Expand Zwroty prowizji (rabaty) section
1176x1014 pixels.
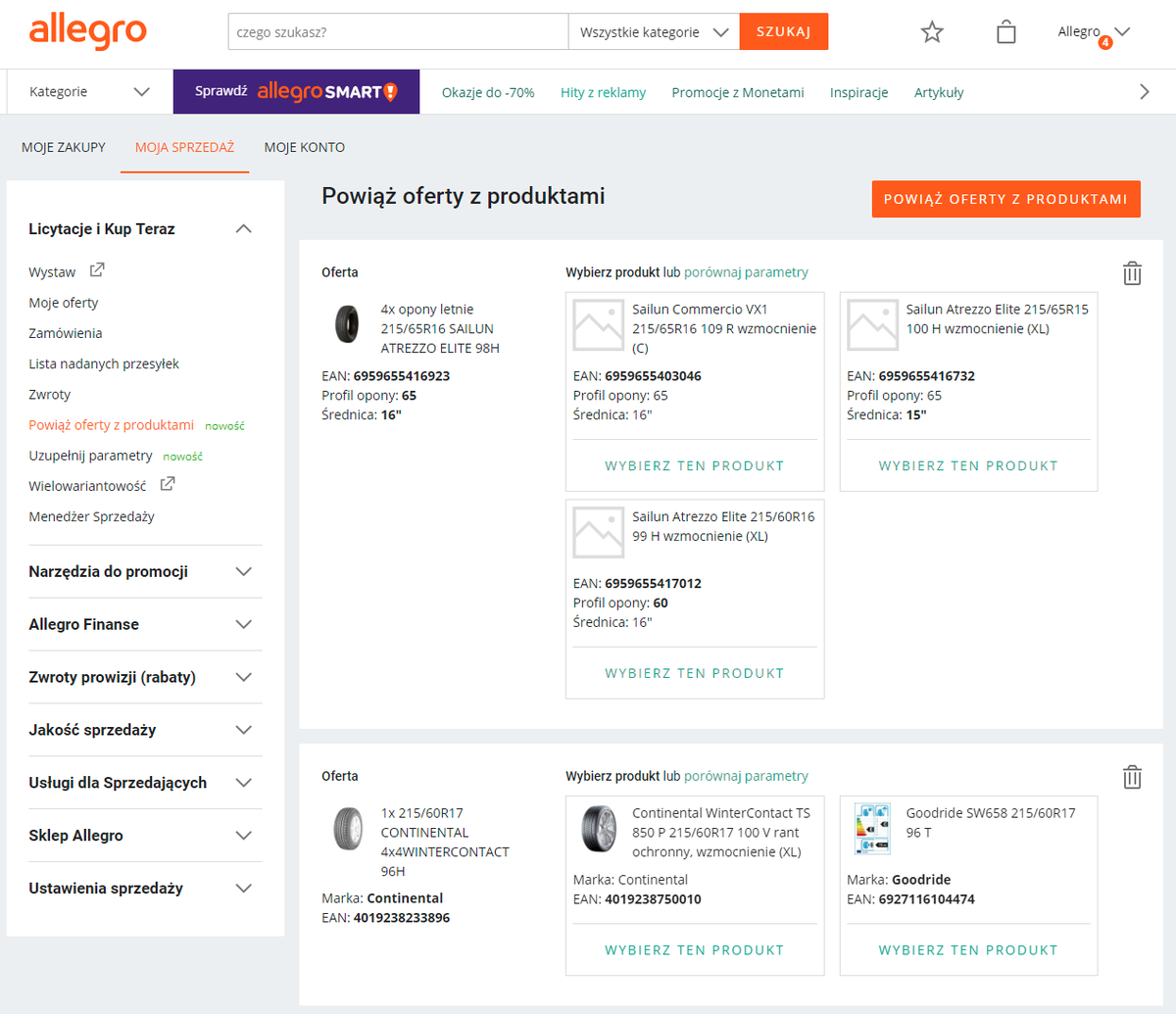point(244,678)
